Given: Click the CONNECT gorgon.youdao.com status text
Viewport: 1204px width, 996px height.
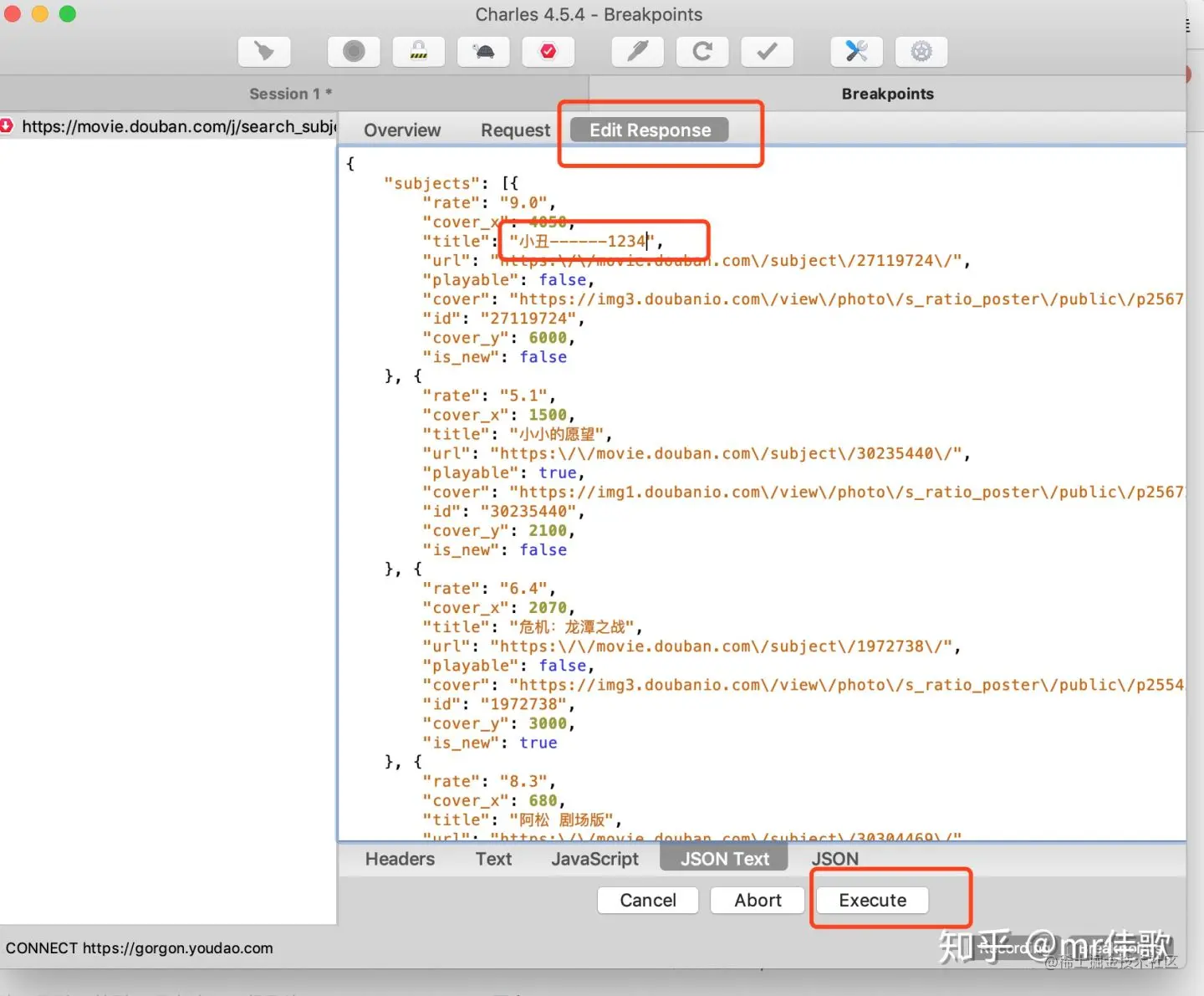Looking at the screenshot, I should [x=140, y=948].
